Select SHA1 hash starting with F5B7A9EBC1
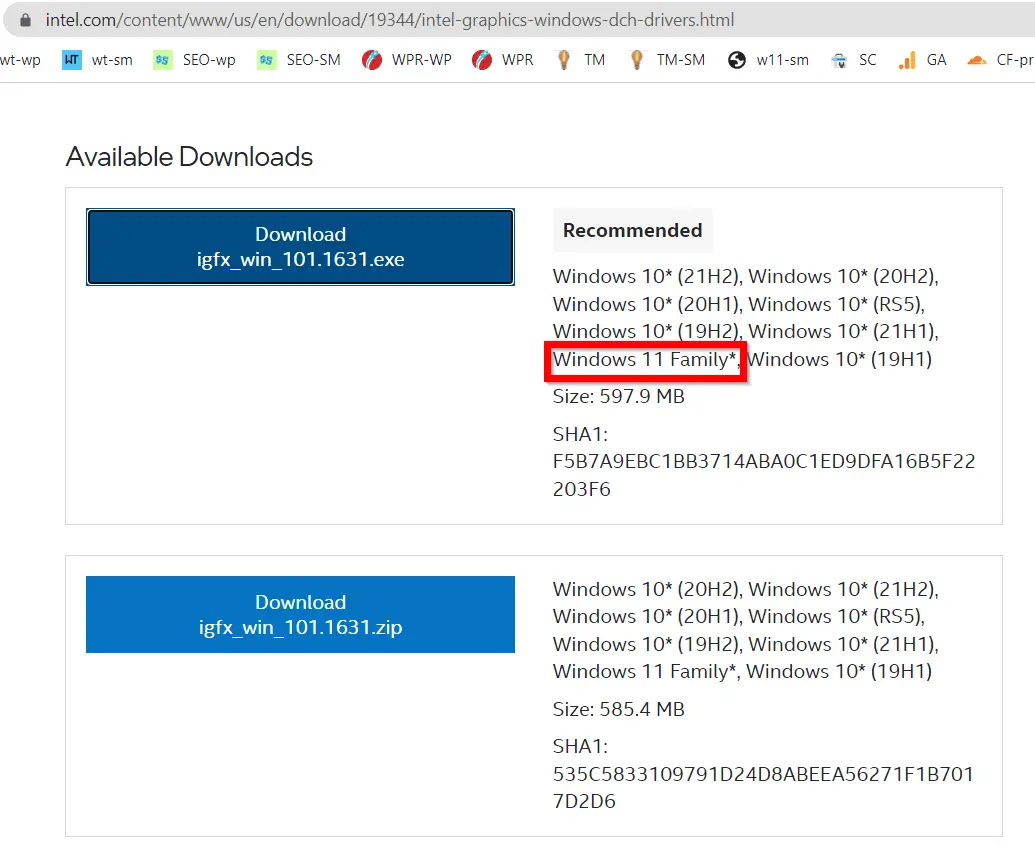The height and width of the screenshot is (868, 1035). tap(764, 475)
